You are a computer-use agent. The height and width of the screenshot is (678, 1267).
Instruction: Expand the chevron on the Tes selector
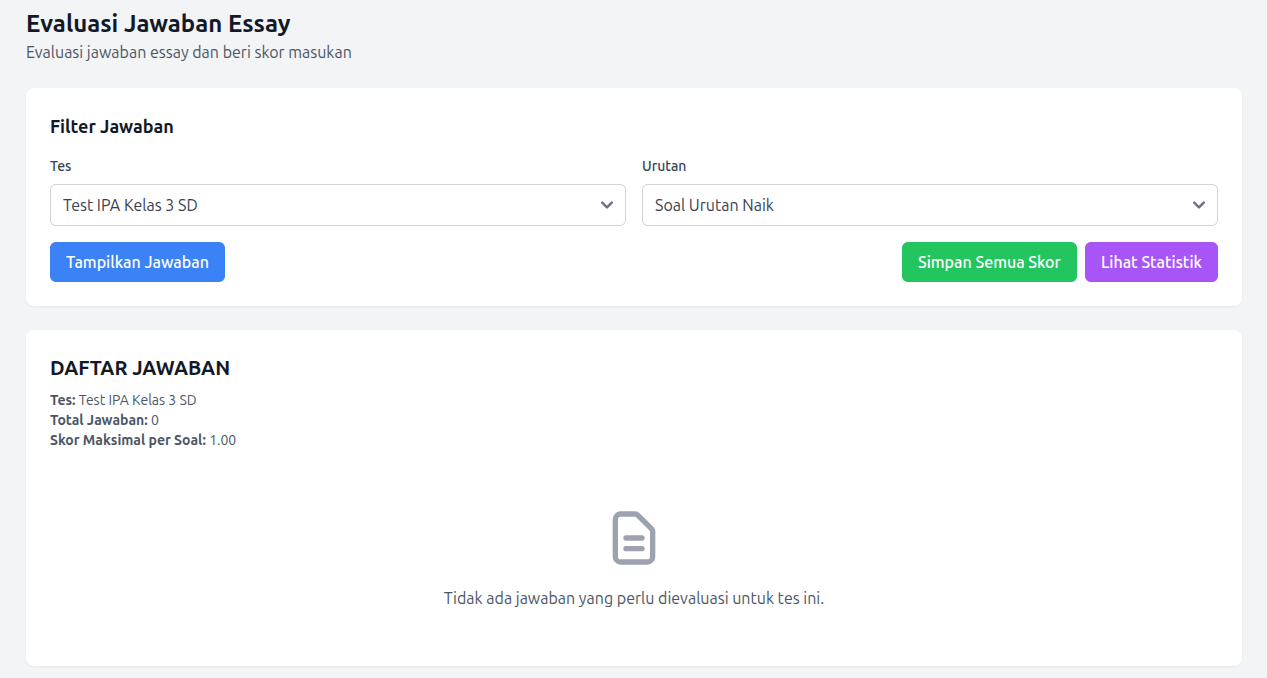(x=606, y=205)
